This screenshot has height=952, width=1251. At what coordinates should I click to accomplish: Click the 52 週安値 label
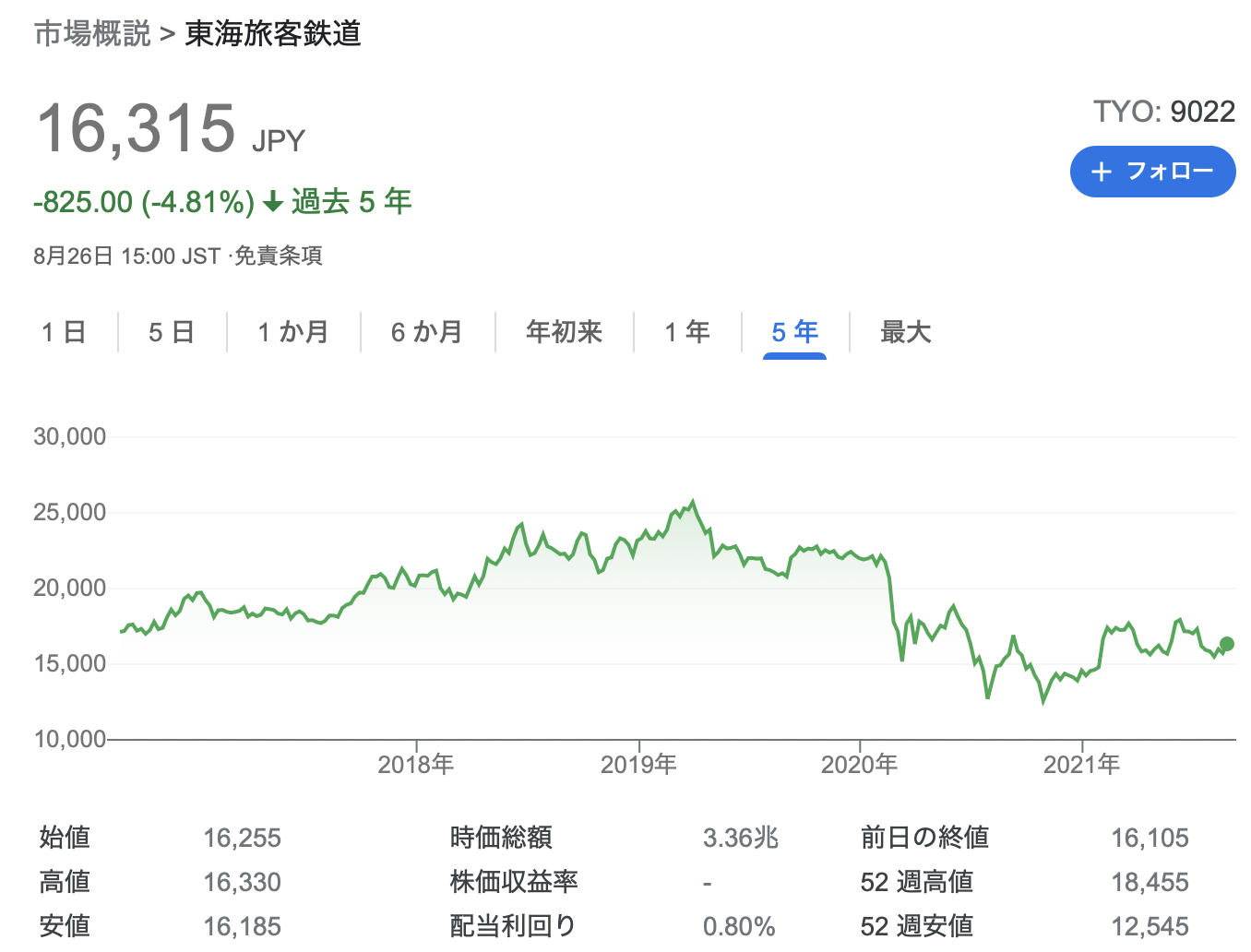[917, 926]
